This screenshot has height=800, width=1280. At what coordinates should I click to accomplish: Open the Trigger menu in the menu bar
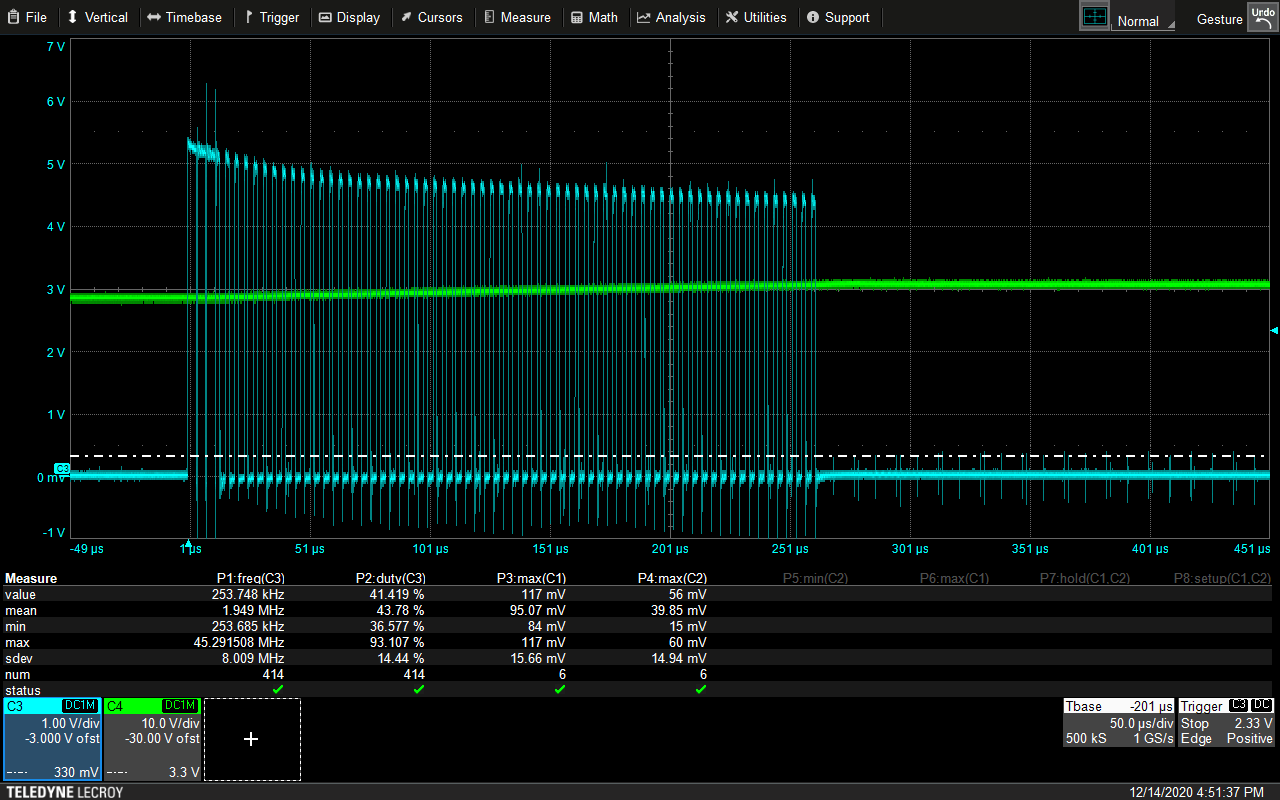pyautogui.click(x=271, y=17)
